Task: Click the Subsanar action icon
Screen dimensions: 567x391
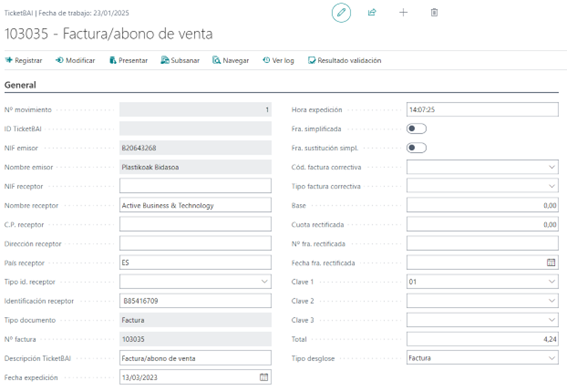Action: click(165, 60)
